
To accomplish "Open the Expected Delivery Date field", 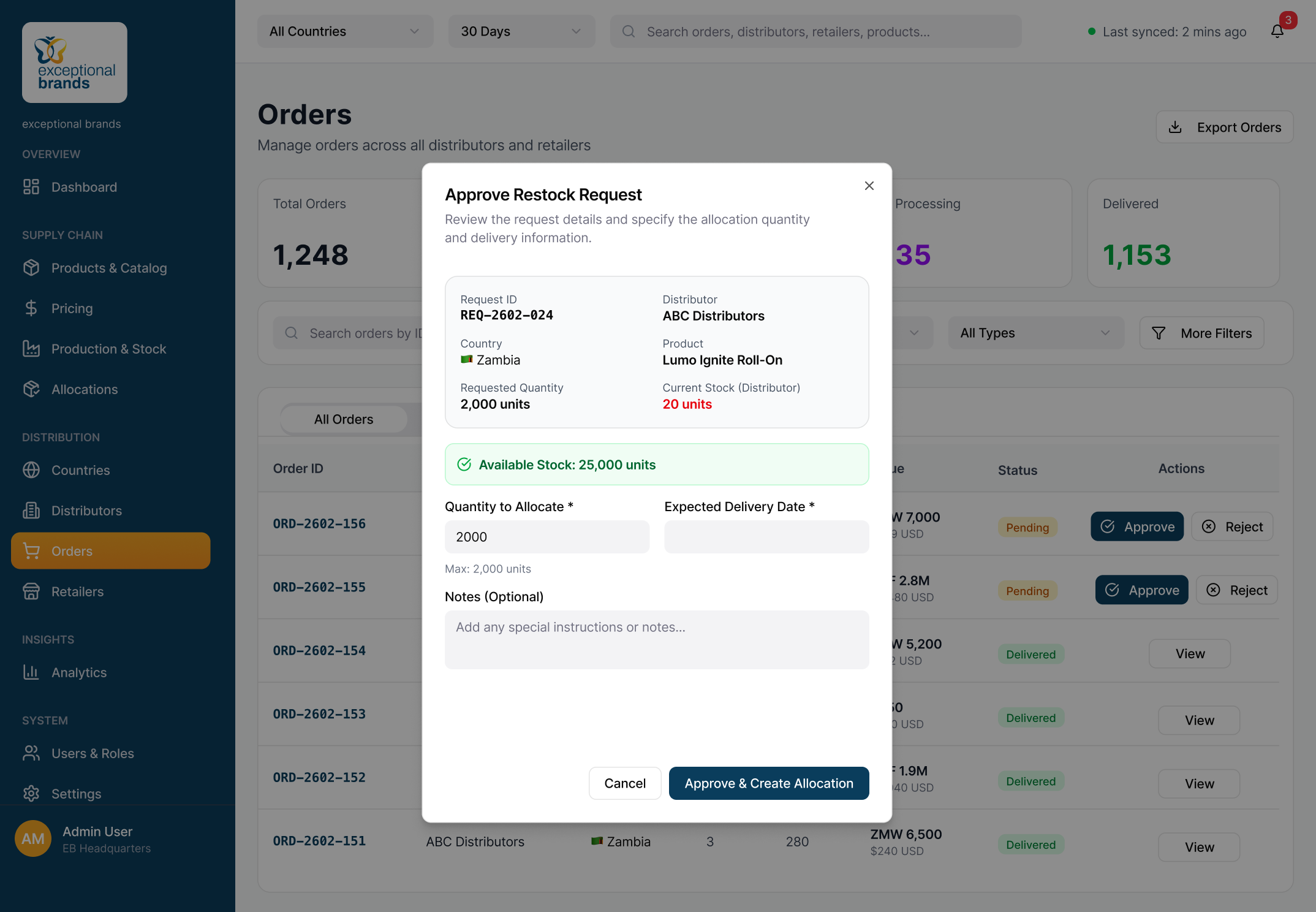I will click(x=766, y=537).
